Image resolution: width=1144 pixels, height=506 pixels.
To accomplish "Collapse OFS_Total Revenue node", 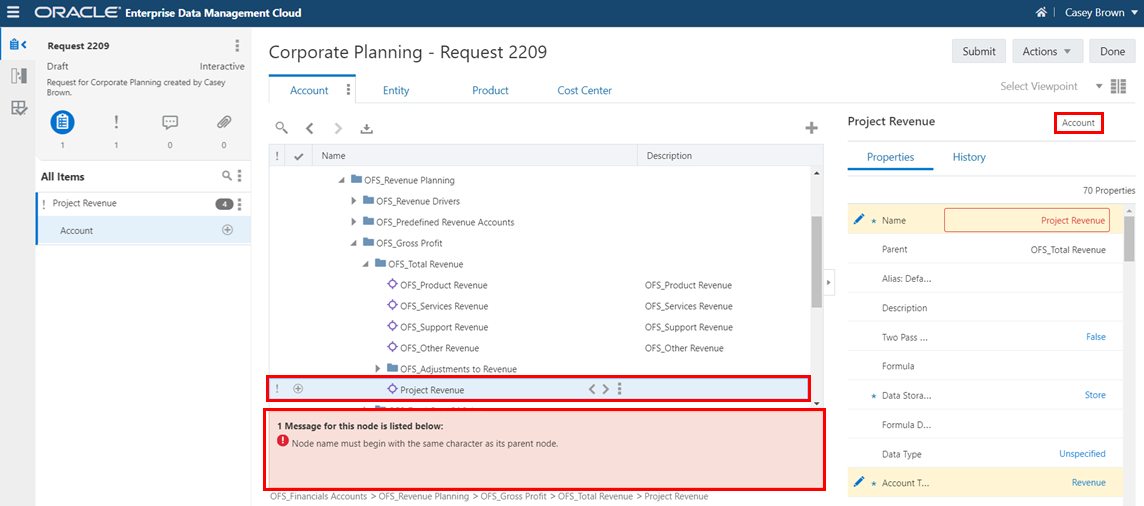I will coord(366,264).
